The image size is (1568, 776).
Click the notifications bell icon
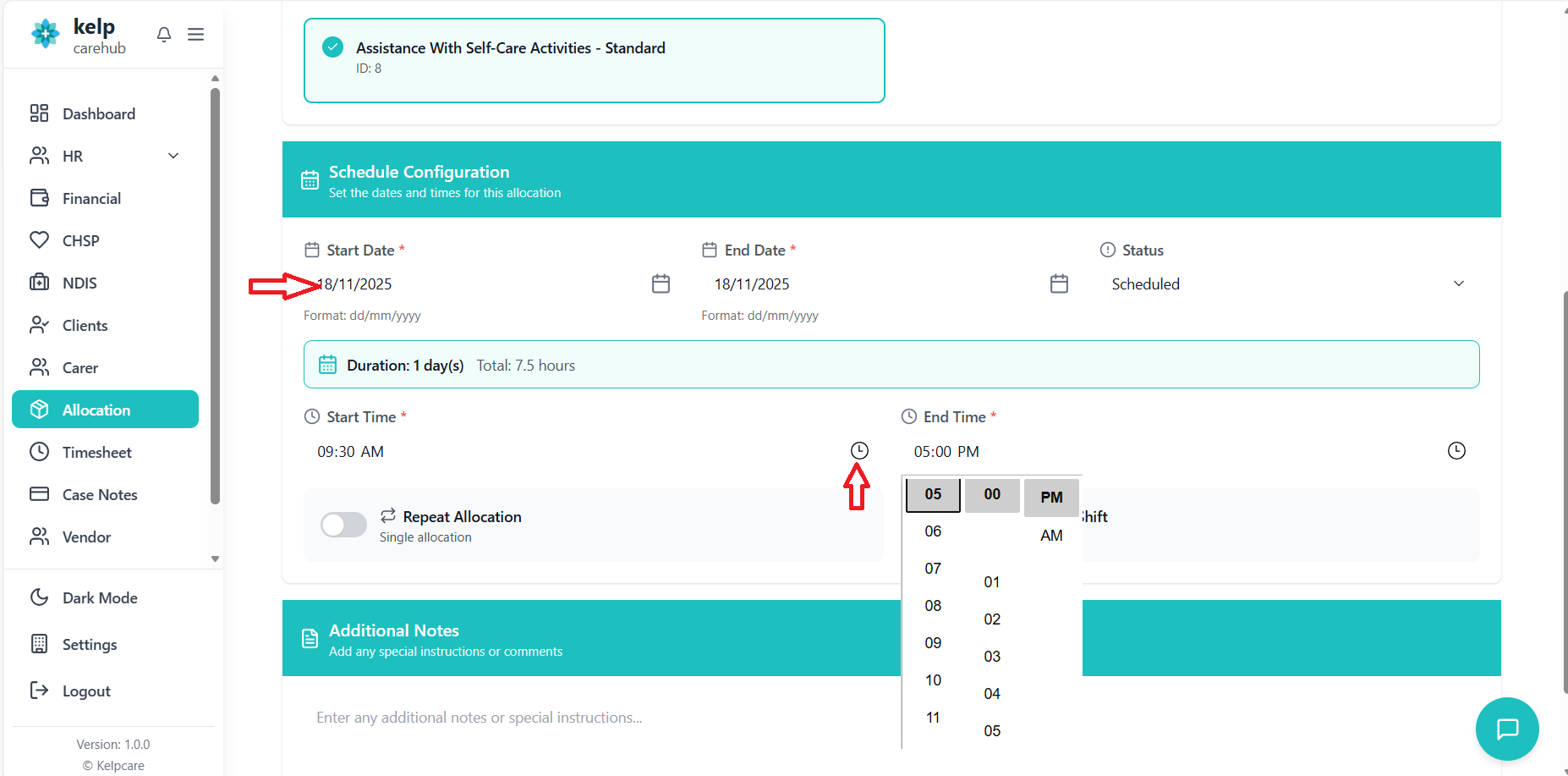164,35
